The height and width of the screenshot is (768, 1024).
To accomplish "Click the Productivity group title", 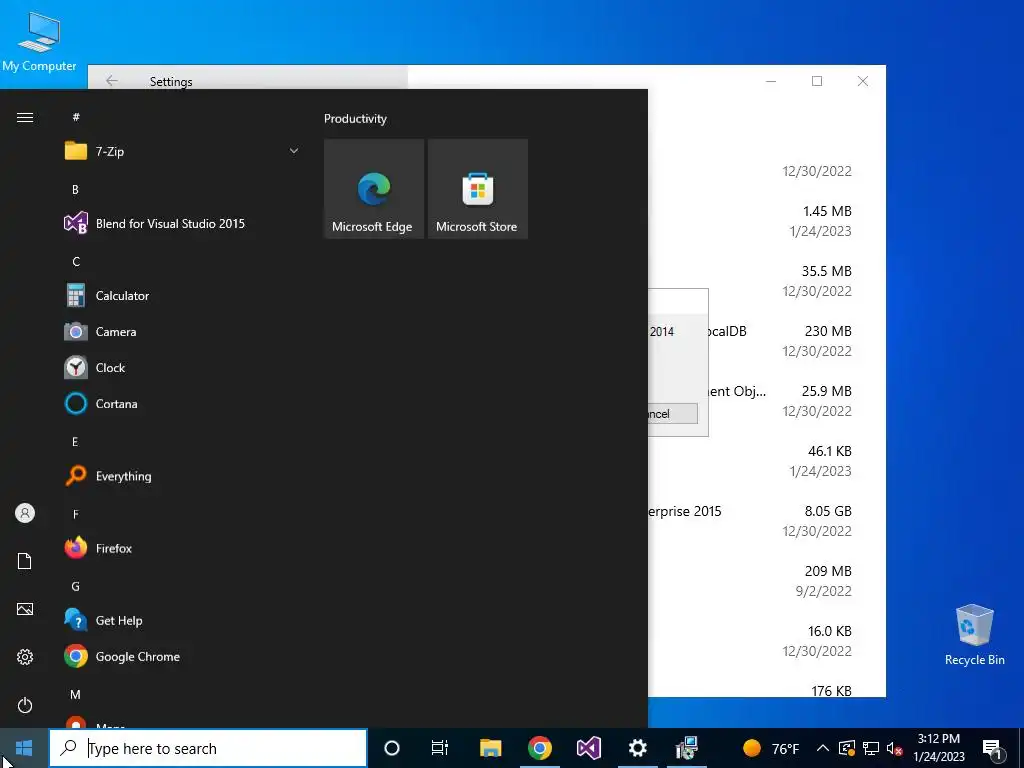I will (355, 119).
